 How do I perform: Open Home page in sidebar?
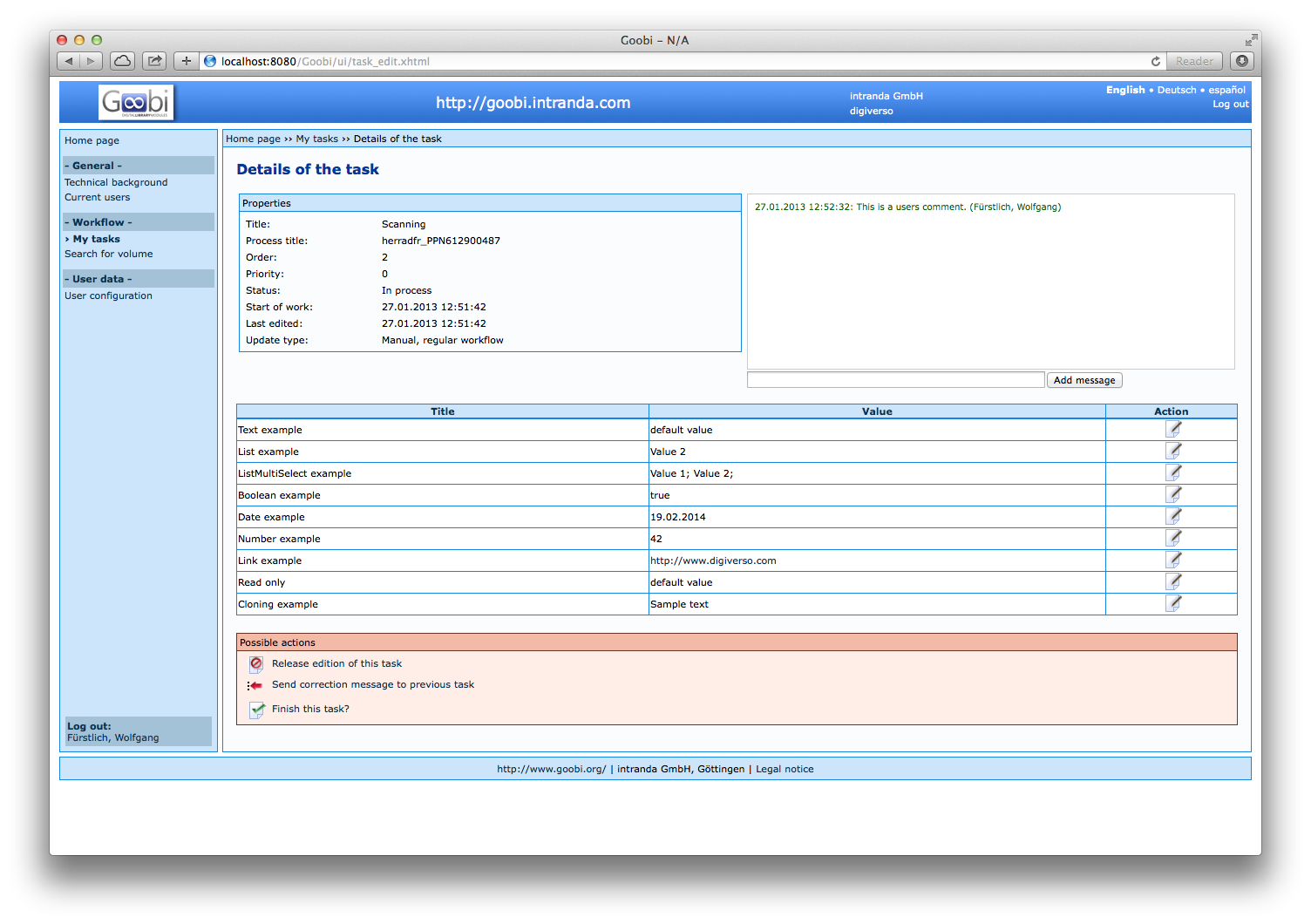(92, 140)
